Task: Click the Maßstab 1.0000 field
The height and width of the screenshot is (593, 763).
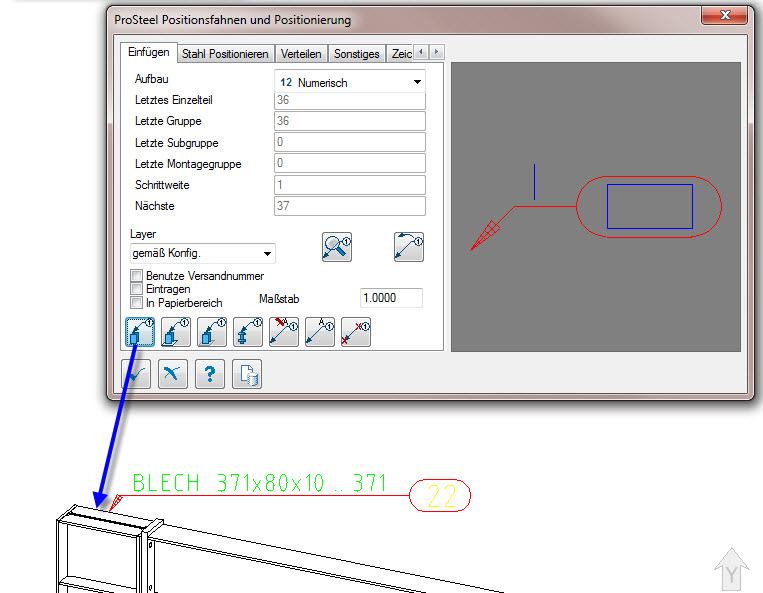Action: (x=391, y=298)
